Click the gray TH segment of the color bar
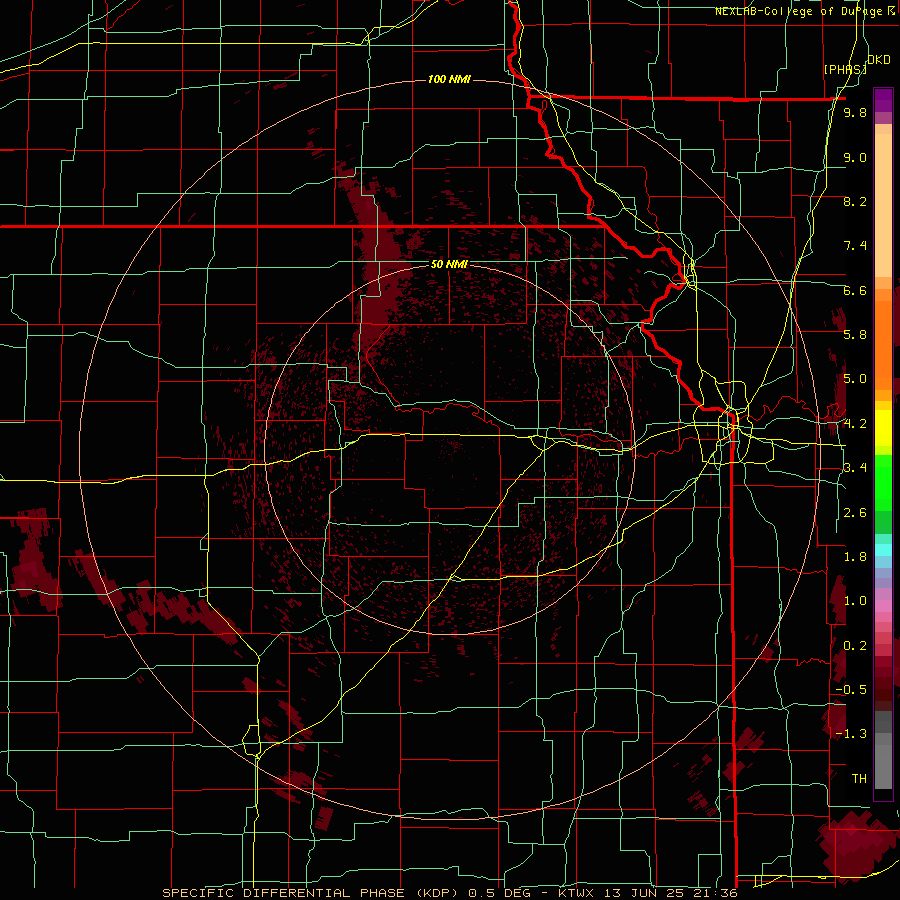This screenshot has width=900, height=900. pos(883,766)
